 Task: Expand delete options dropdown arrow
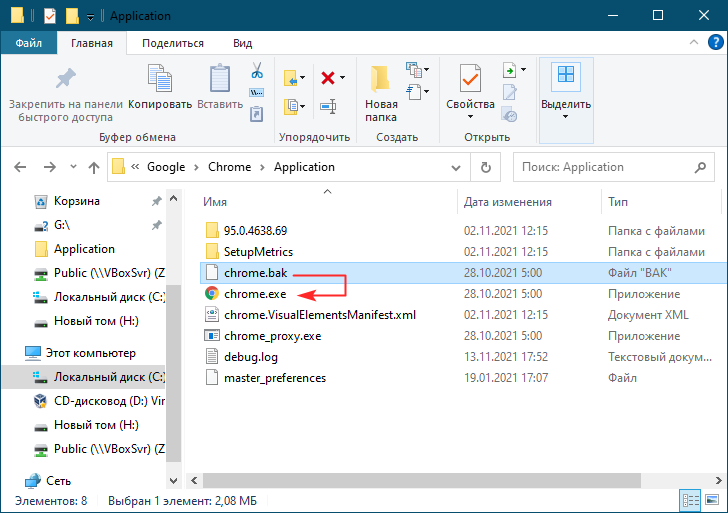342,78
